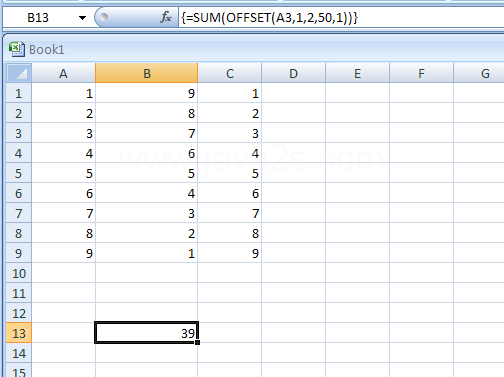Image resolution: width=504 pixels, height=377 pixels.
Task: Click cell C2 containing 2
Action: click(230, 113)
